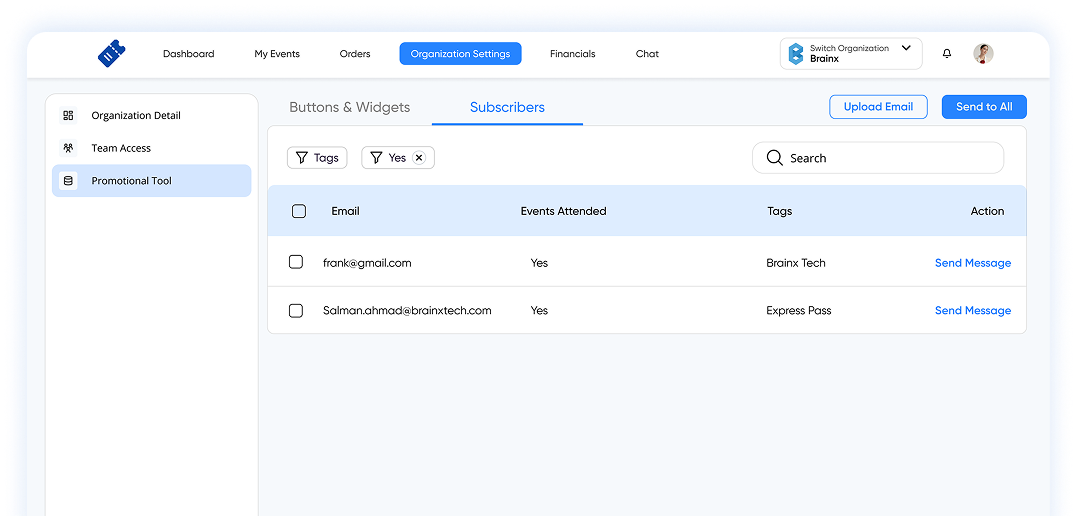Open the user profile avatar
Viewport: 1077px width, 516px height.
[x=983, y=54]
